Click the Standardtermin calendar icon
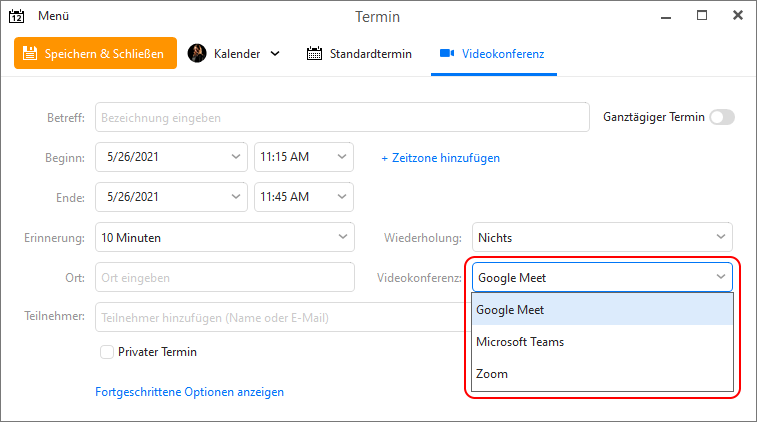 click(314, 53)
